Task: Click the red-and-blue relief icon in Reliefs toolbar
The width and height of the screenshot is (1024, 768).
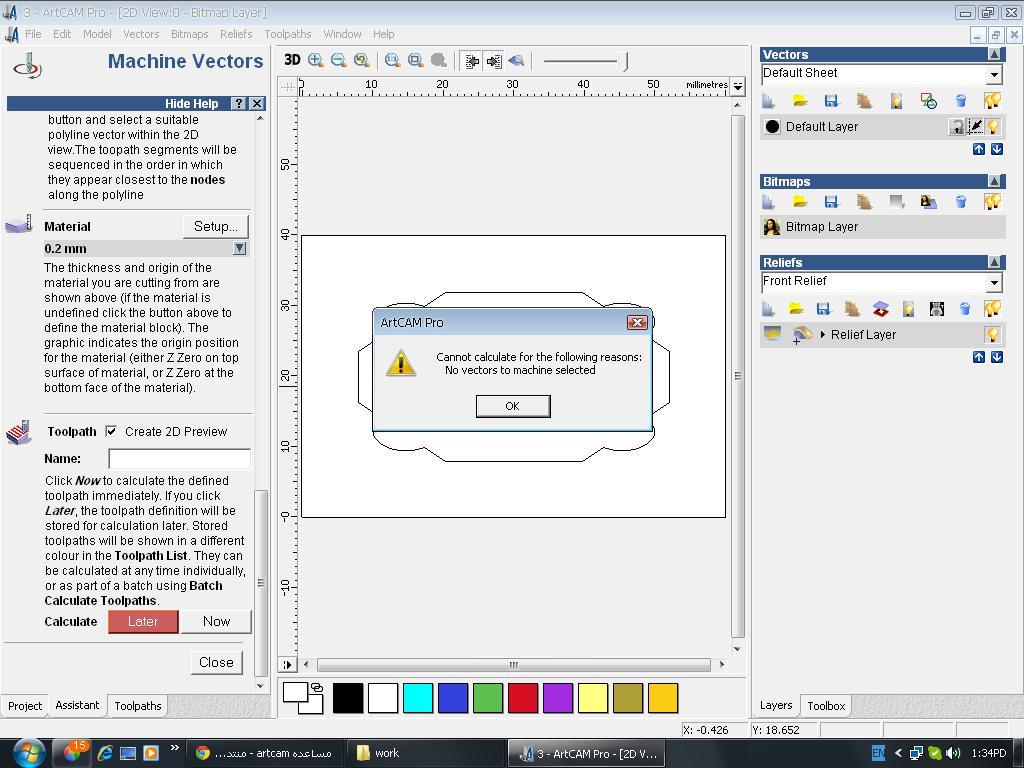Action: click(x=880, y=308)
